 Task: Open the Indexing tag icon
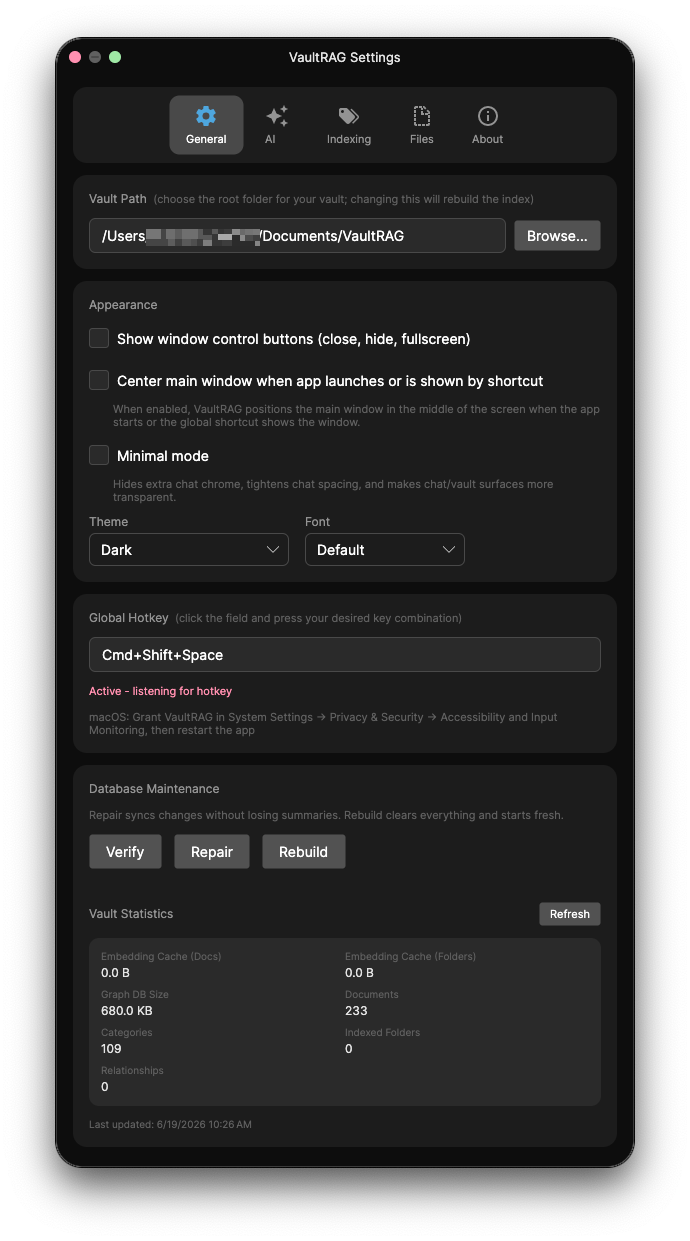point(349,116)
